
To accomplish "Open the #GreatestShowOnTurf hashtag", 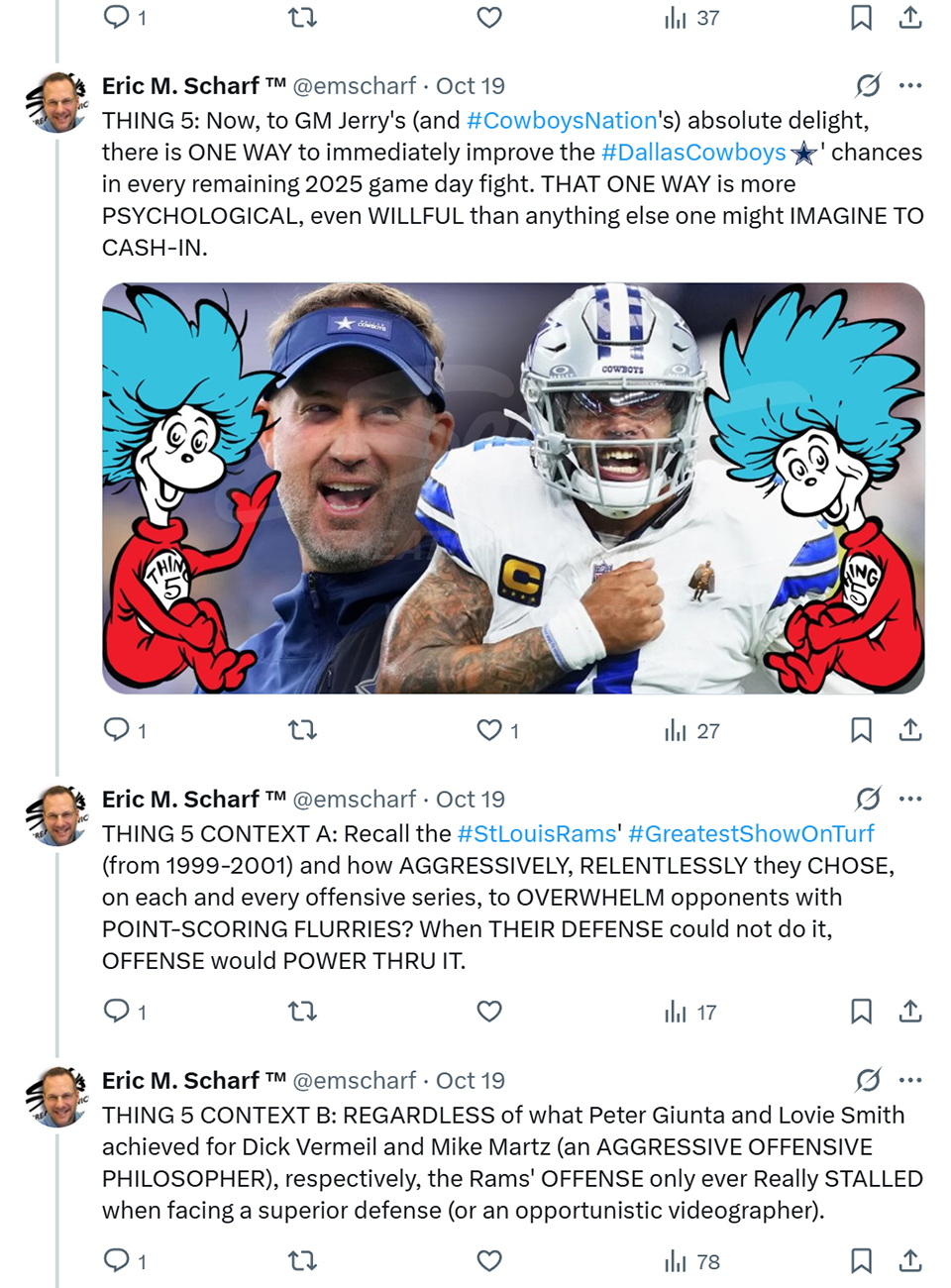I will (x=751, y=834).
